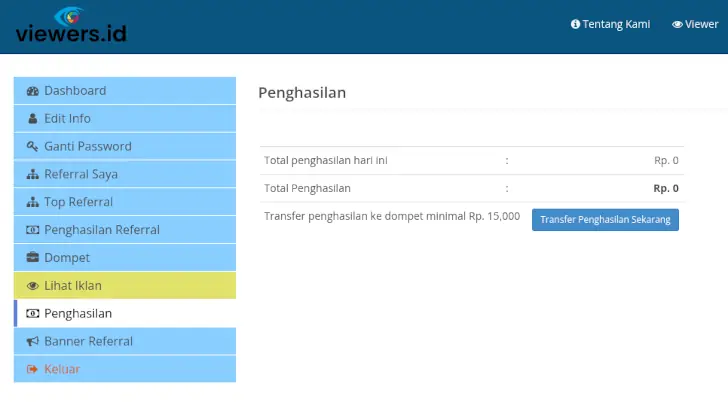
Task: Click the Top Referral sitemap icon
Action: 32,202
